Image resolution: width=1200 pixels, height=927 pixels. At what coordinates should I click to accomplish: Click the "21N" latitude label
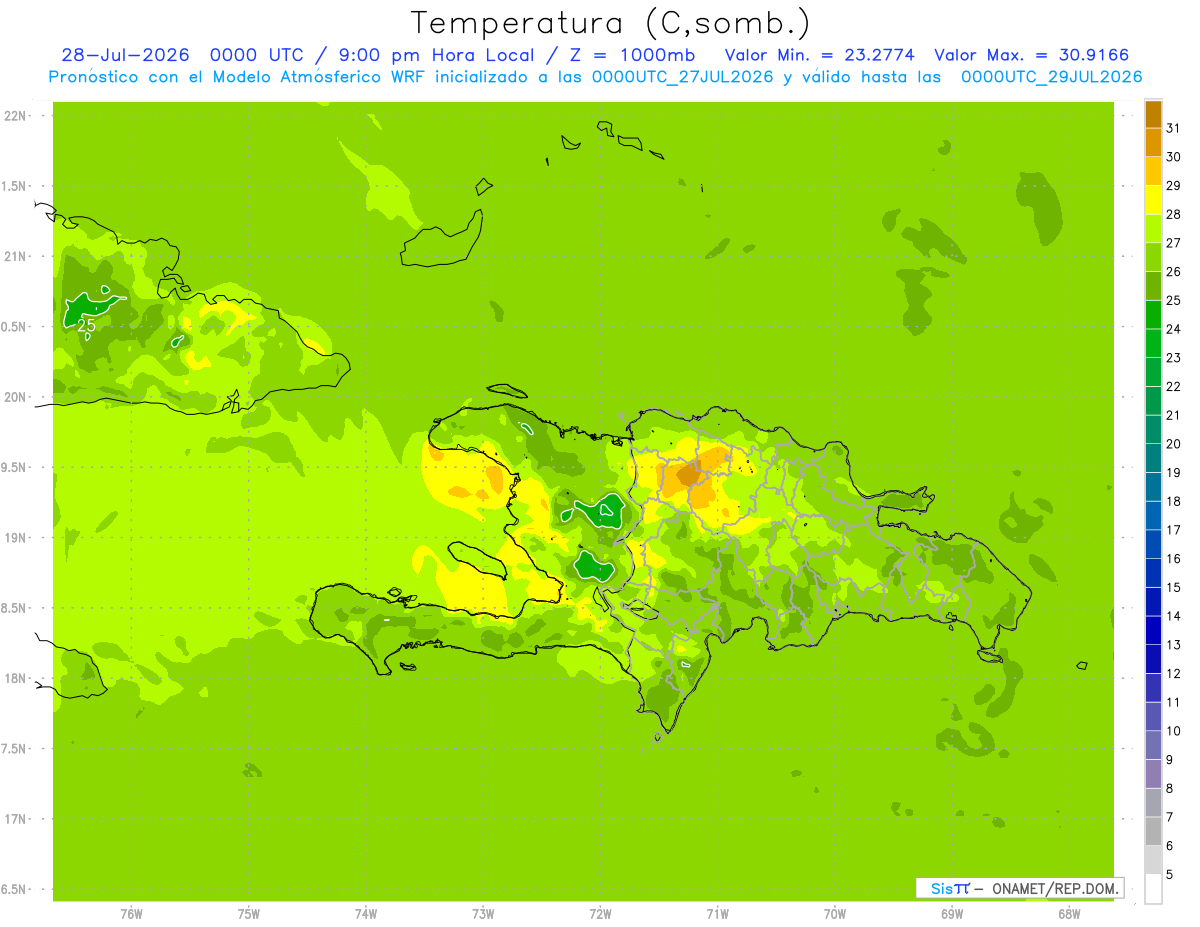tap(15, 256)
